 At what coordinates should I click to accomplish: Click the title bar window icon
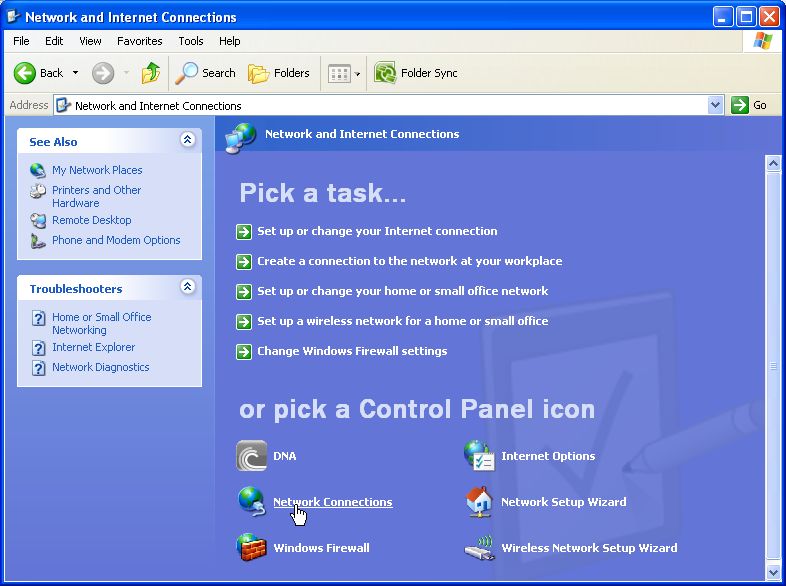[x=13, y=17]
